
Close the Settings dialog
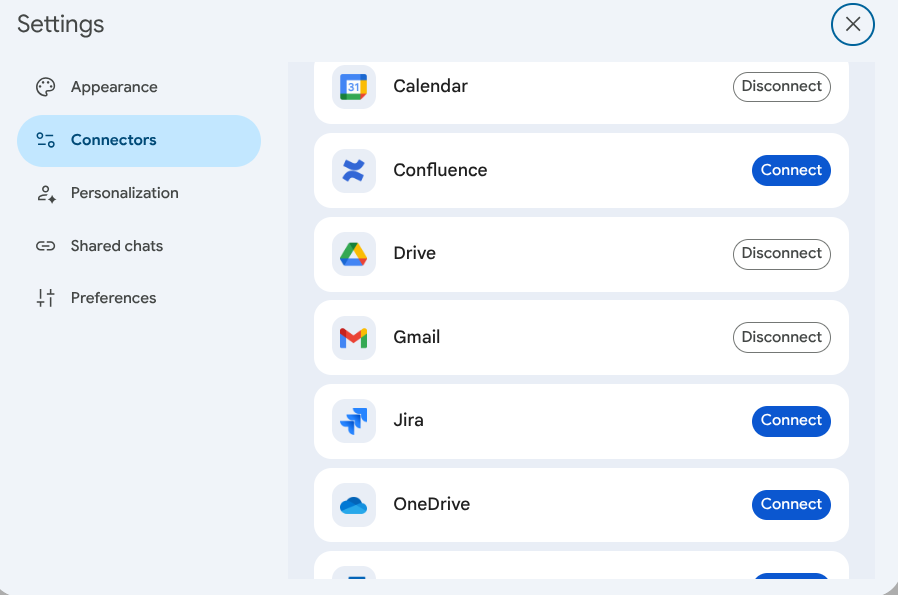853,25
